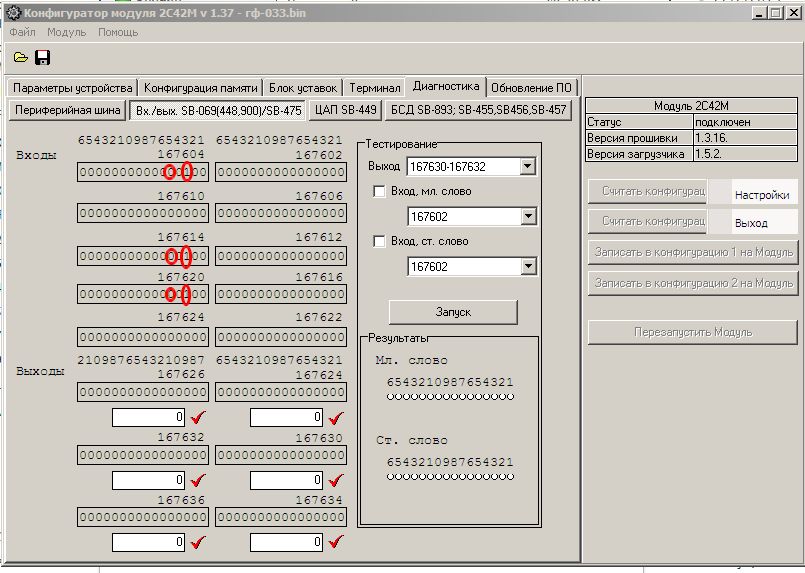Apply red checkmark for output 167624
Viewport: 805px width, 573px height.
336,418
